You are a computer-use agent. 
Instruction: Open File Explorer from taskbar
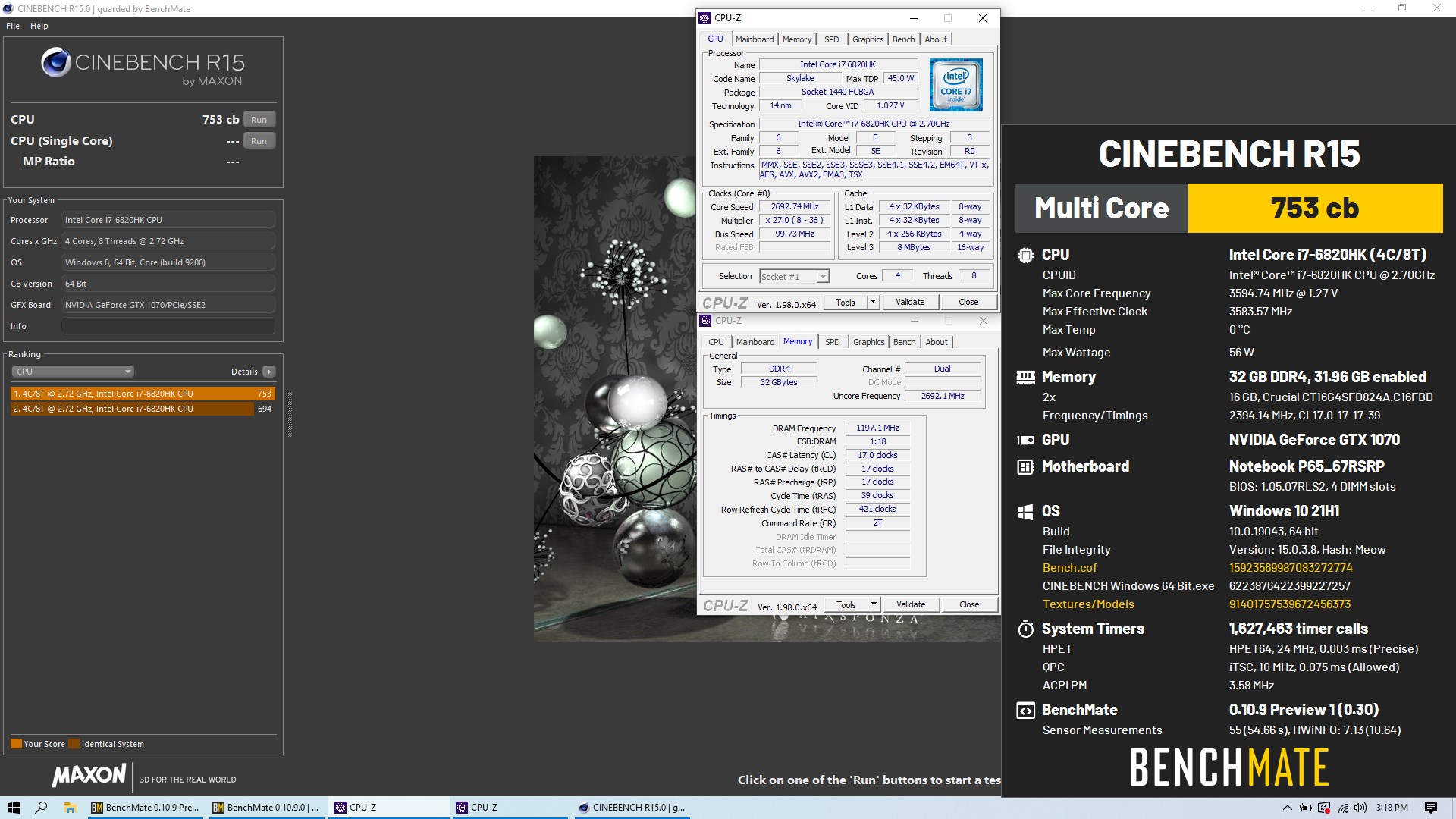coord(70,808)
